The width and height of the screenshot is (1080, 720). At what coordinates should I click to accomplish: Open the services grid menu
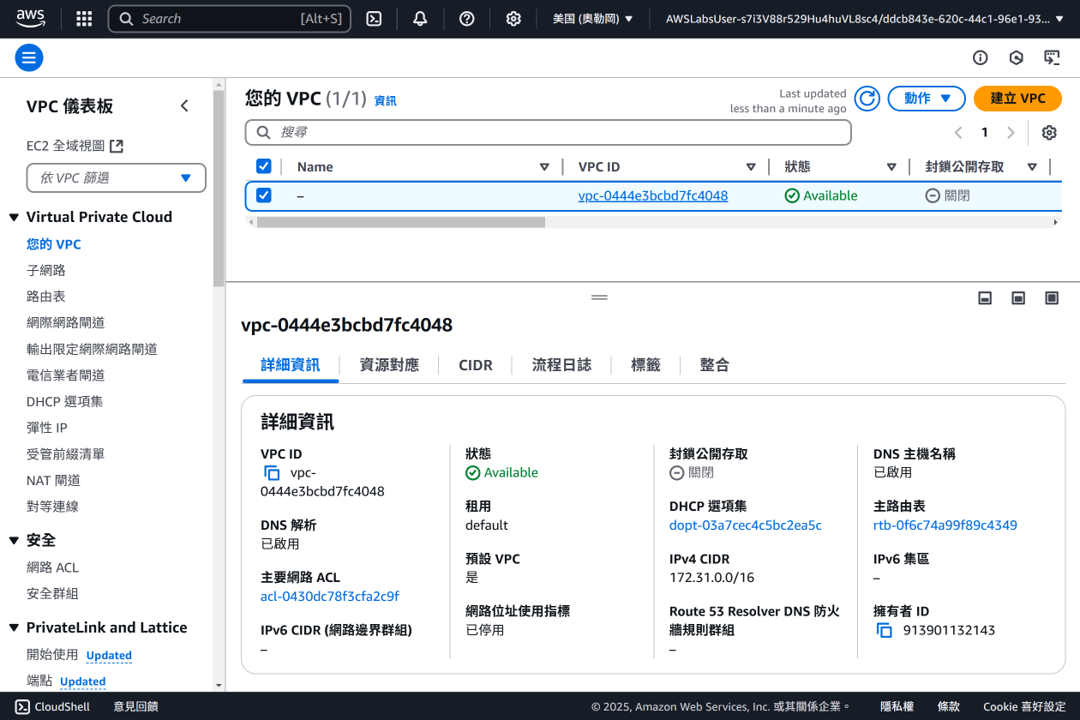tap(84, 19)
